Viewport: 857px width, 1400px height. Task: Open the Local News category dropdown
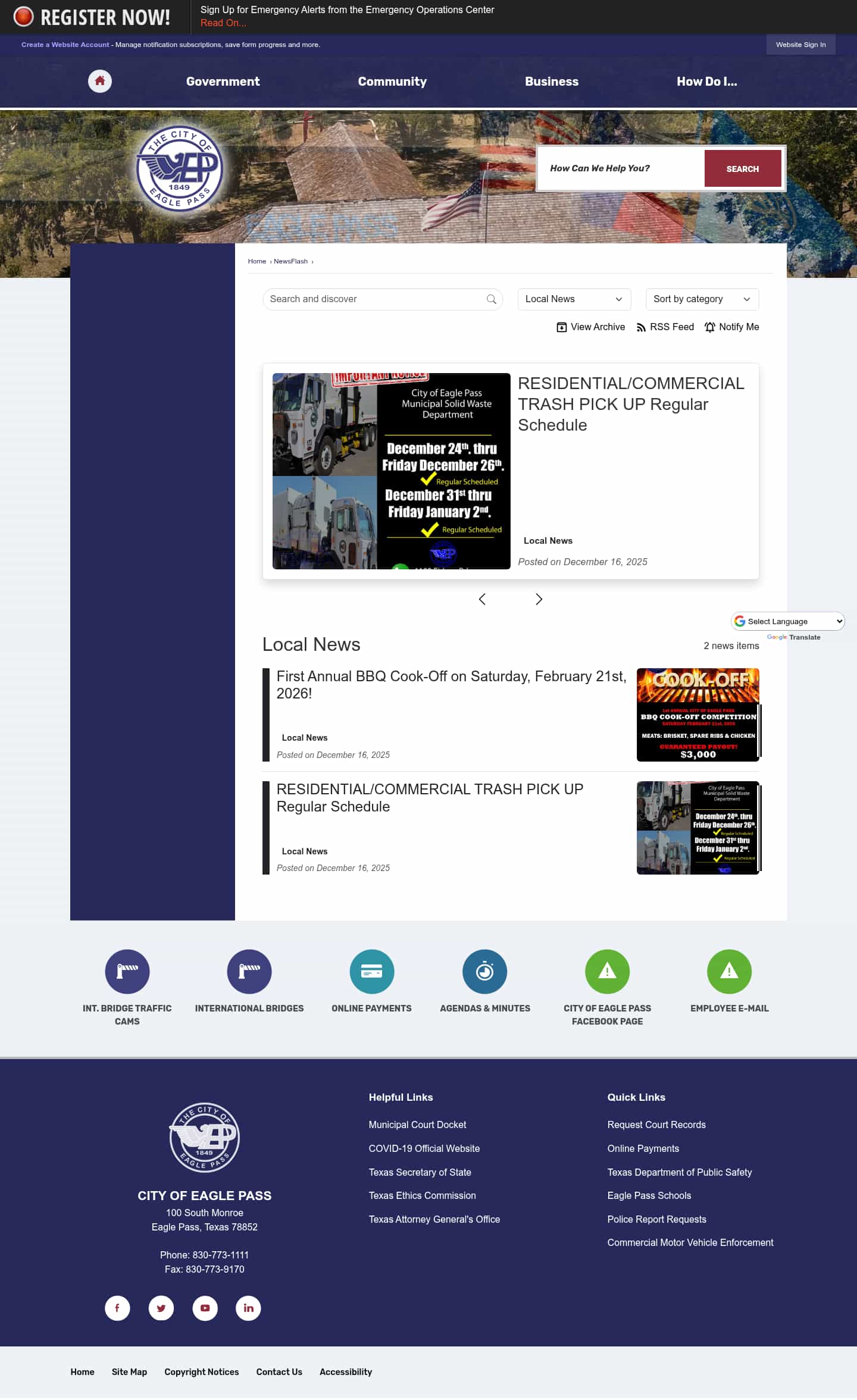click(x=574, y=299)
